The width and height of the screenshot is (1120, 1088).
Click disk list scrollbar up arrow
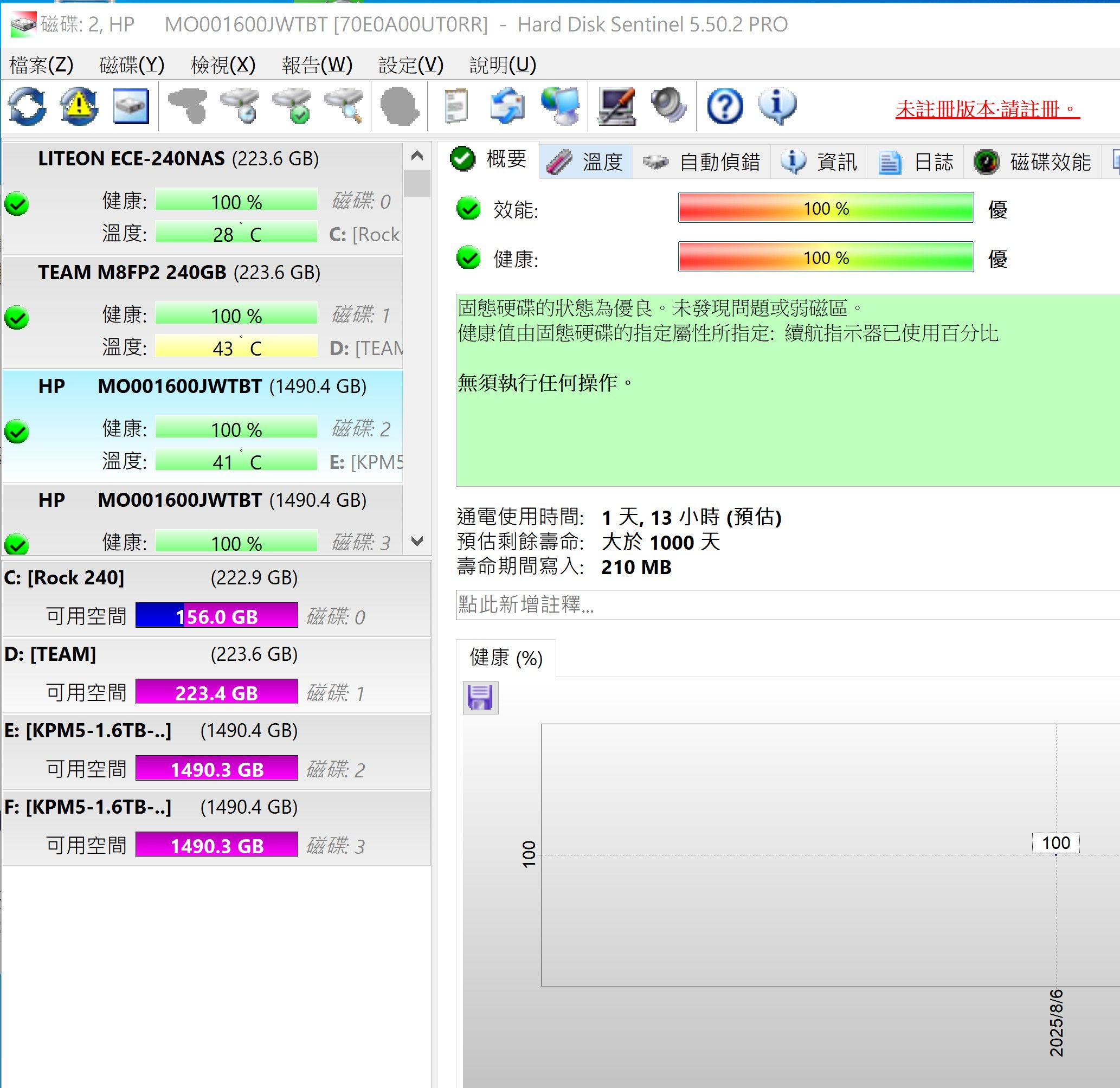pos(417,156)
